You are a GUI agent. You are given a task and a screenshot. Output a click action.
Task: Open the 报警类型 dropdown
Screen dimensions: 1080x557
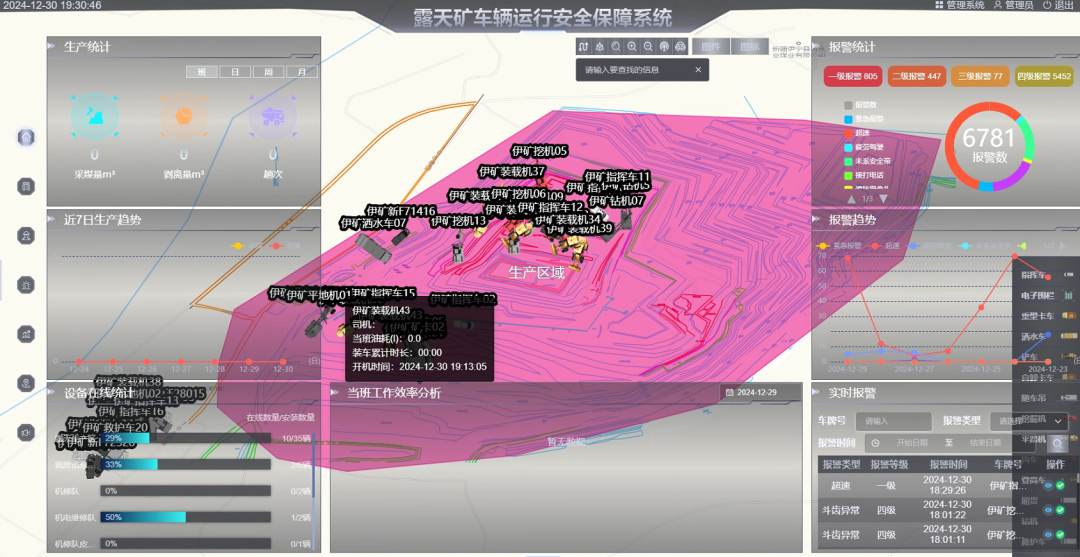[x=1027, y=422]
